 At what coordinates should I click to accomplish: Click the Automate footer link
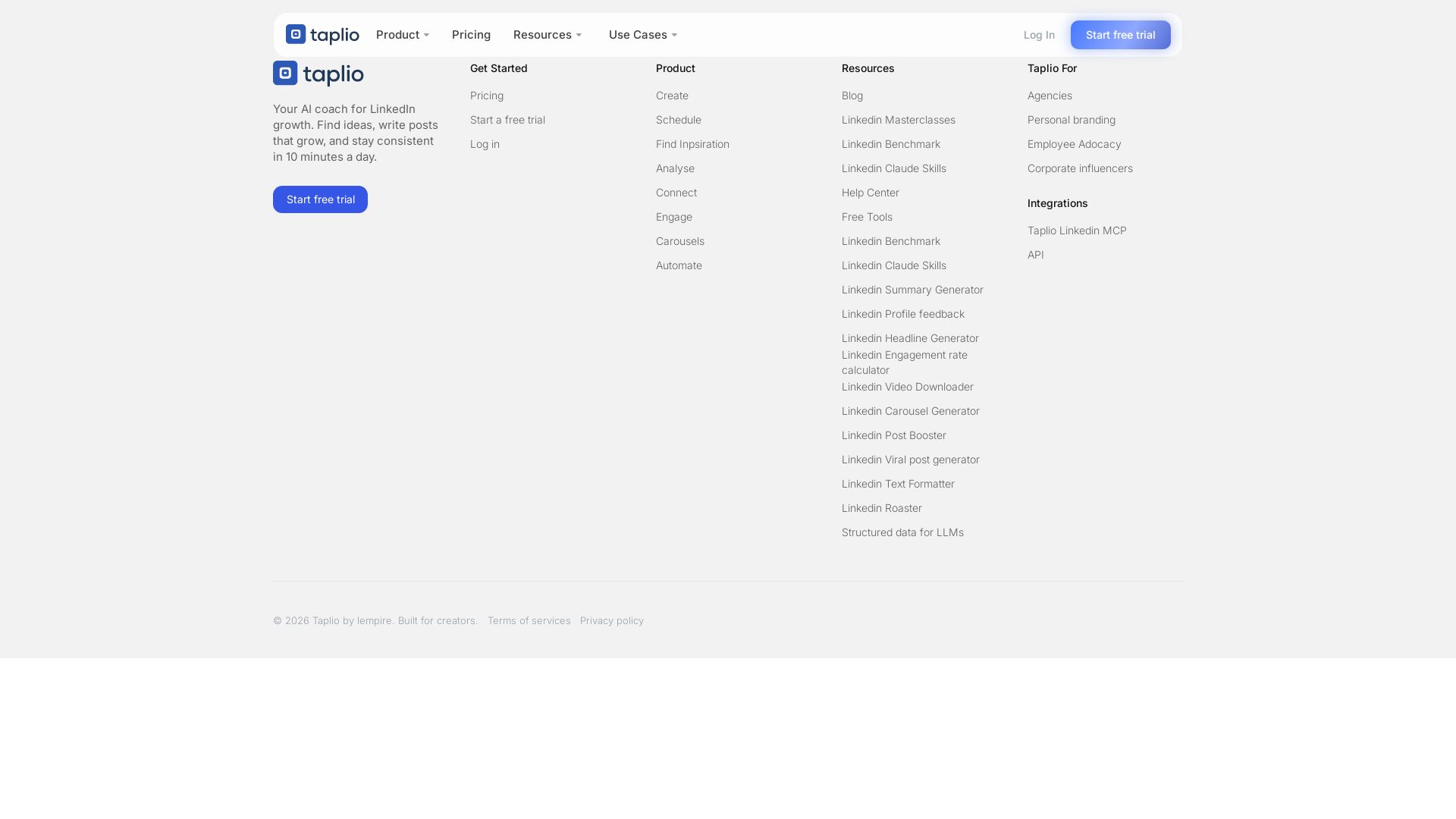(x=679, y=265)
